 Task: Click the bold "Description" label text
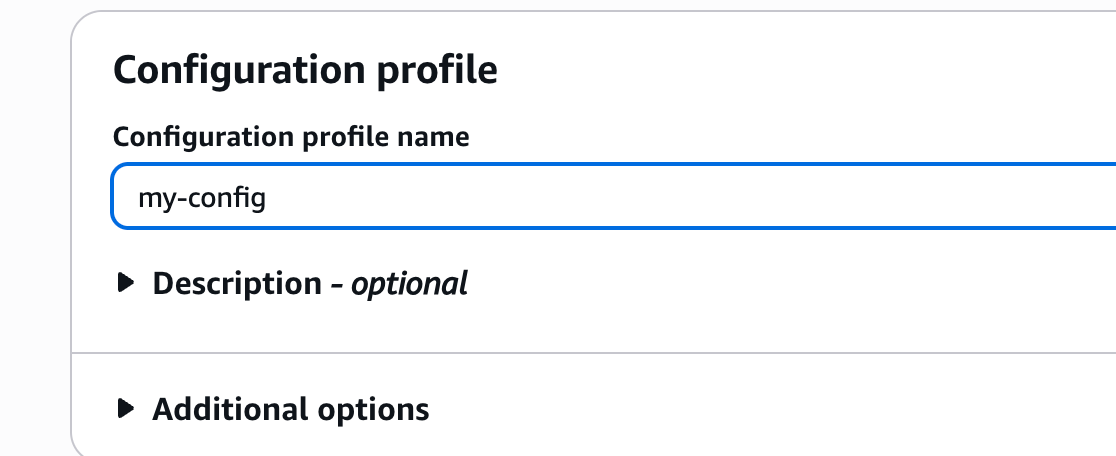[236, 284]
